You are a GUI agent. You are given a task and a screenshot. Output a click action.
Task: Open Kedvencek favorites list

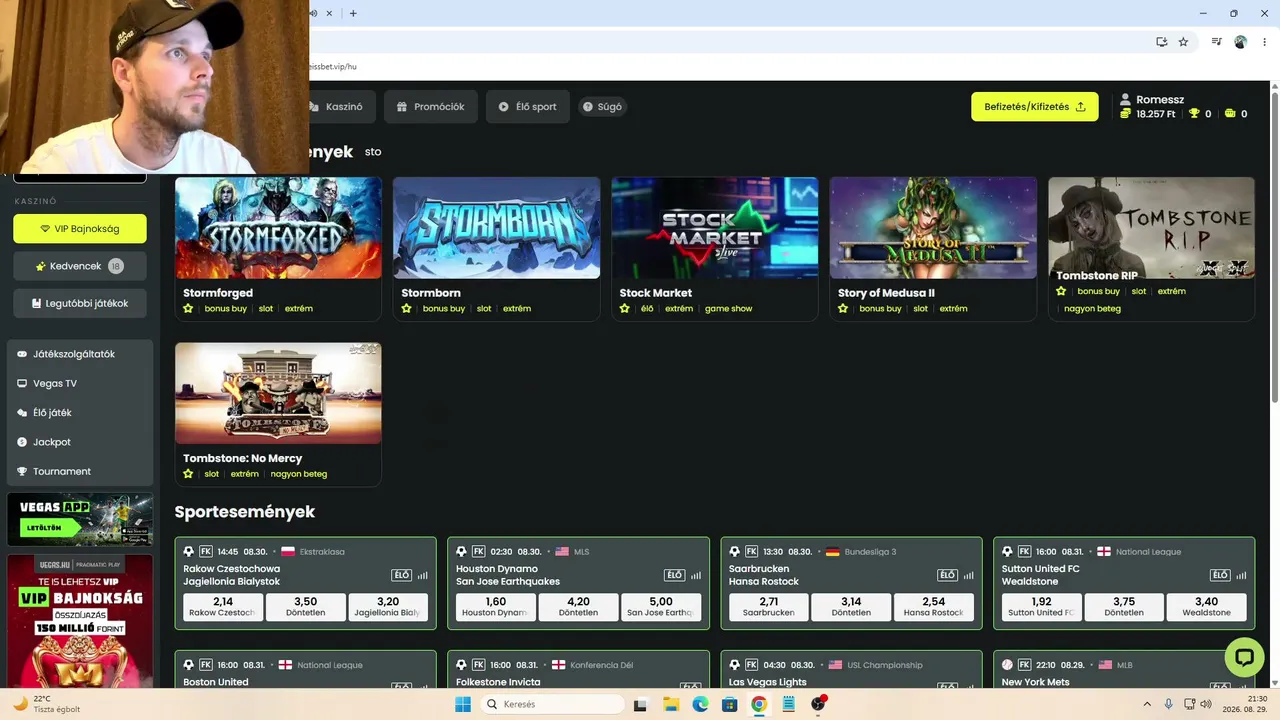click(80, 266)
